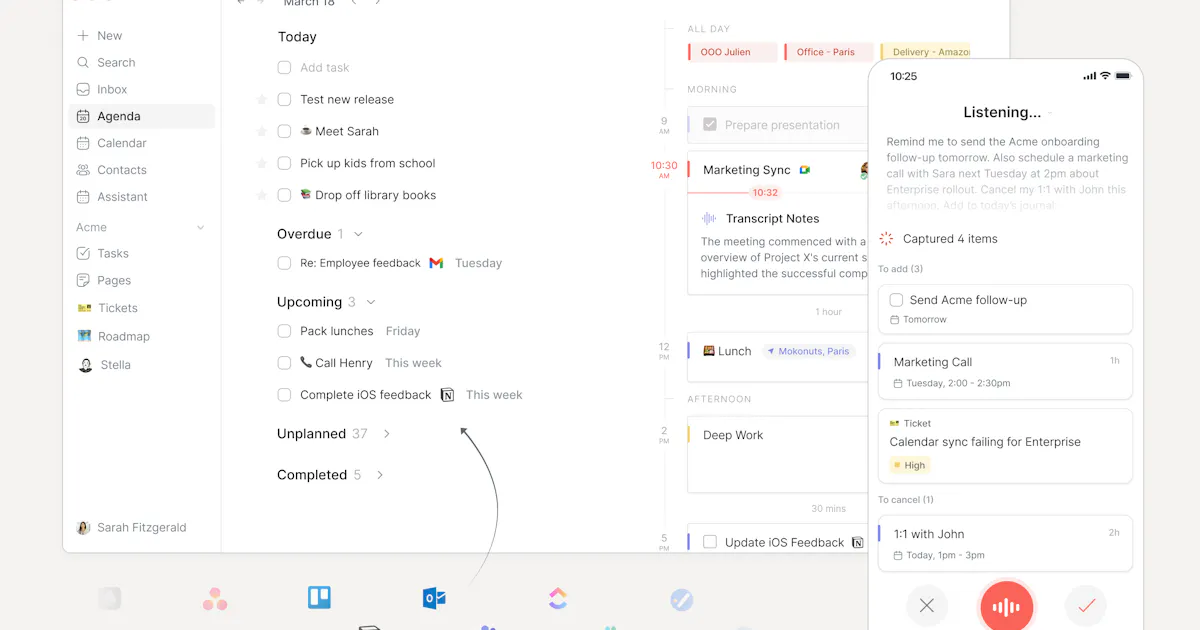The height and width of the screenshot is (630, 1200).
Task: Click the Tickets emoji icon
Action: (x=84, y=308)
